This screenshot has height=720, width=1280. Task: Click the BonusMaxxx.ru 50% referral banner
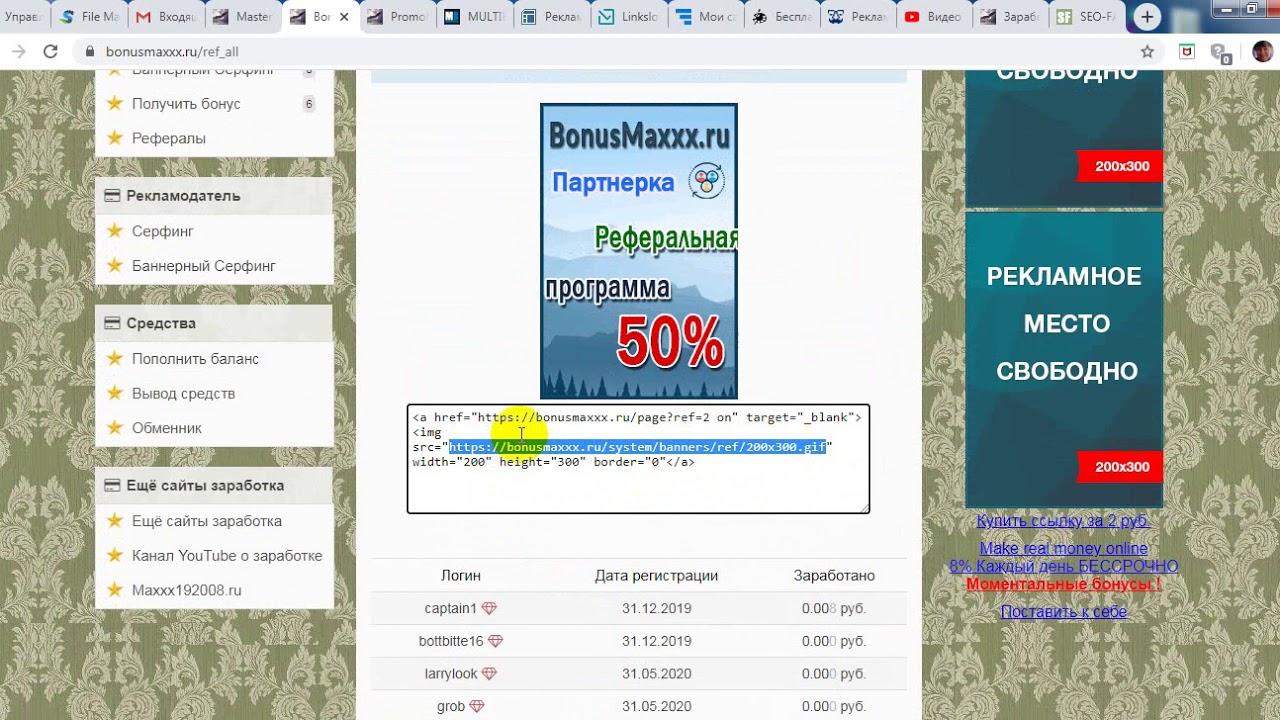coord(639,251)
